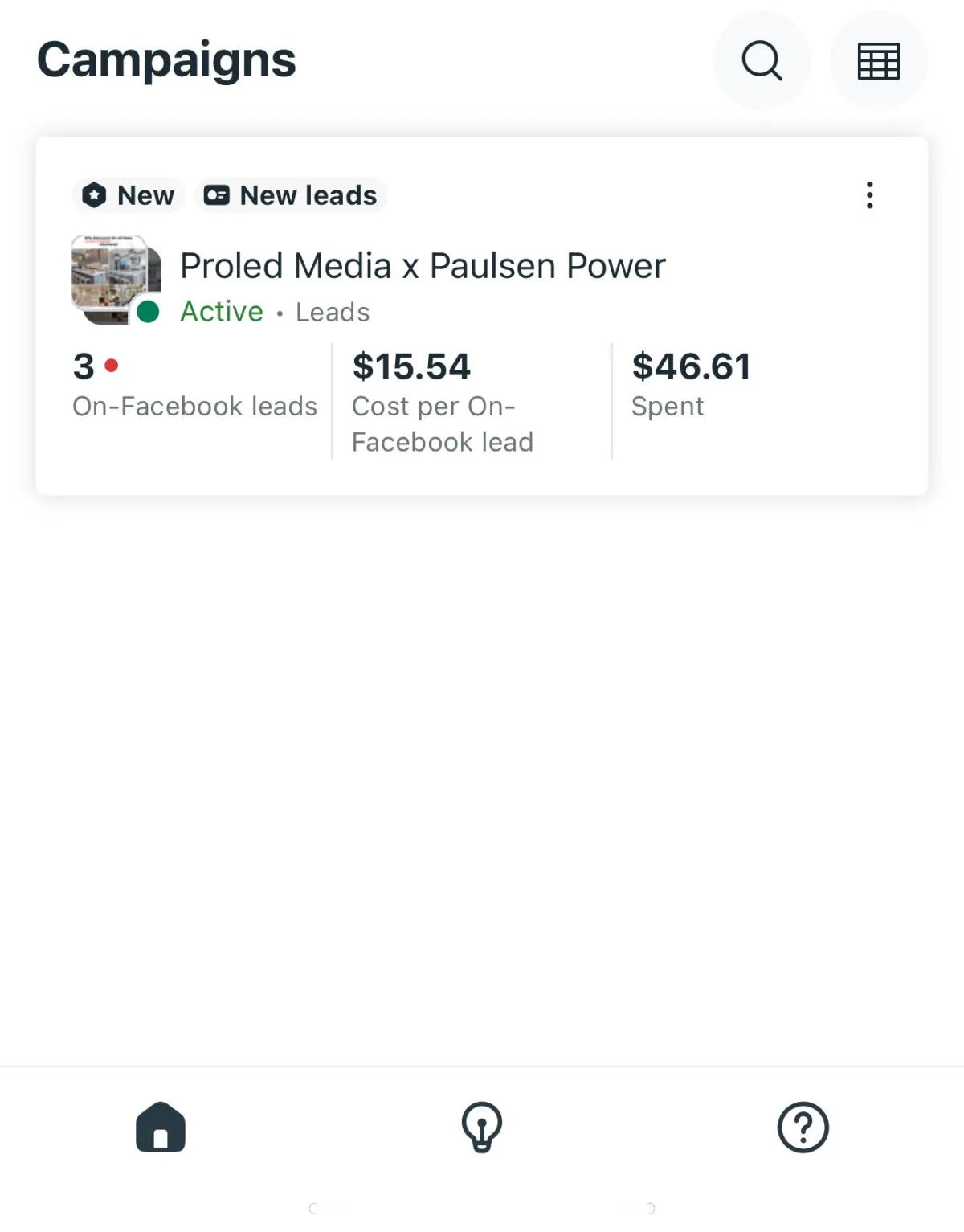Tap the New badge label
This screenshot has height=1232, width=964.
point(145,195)
